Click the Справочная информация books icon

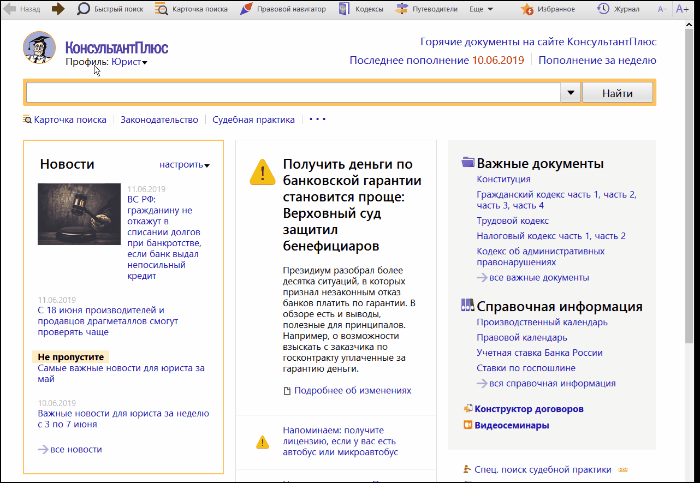(467, 305)
